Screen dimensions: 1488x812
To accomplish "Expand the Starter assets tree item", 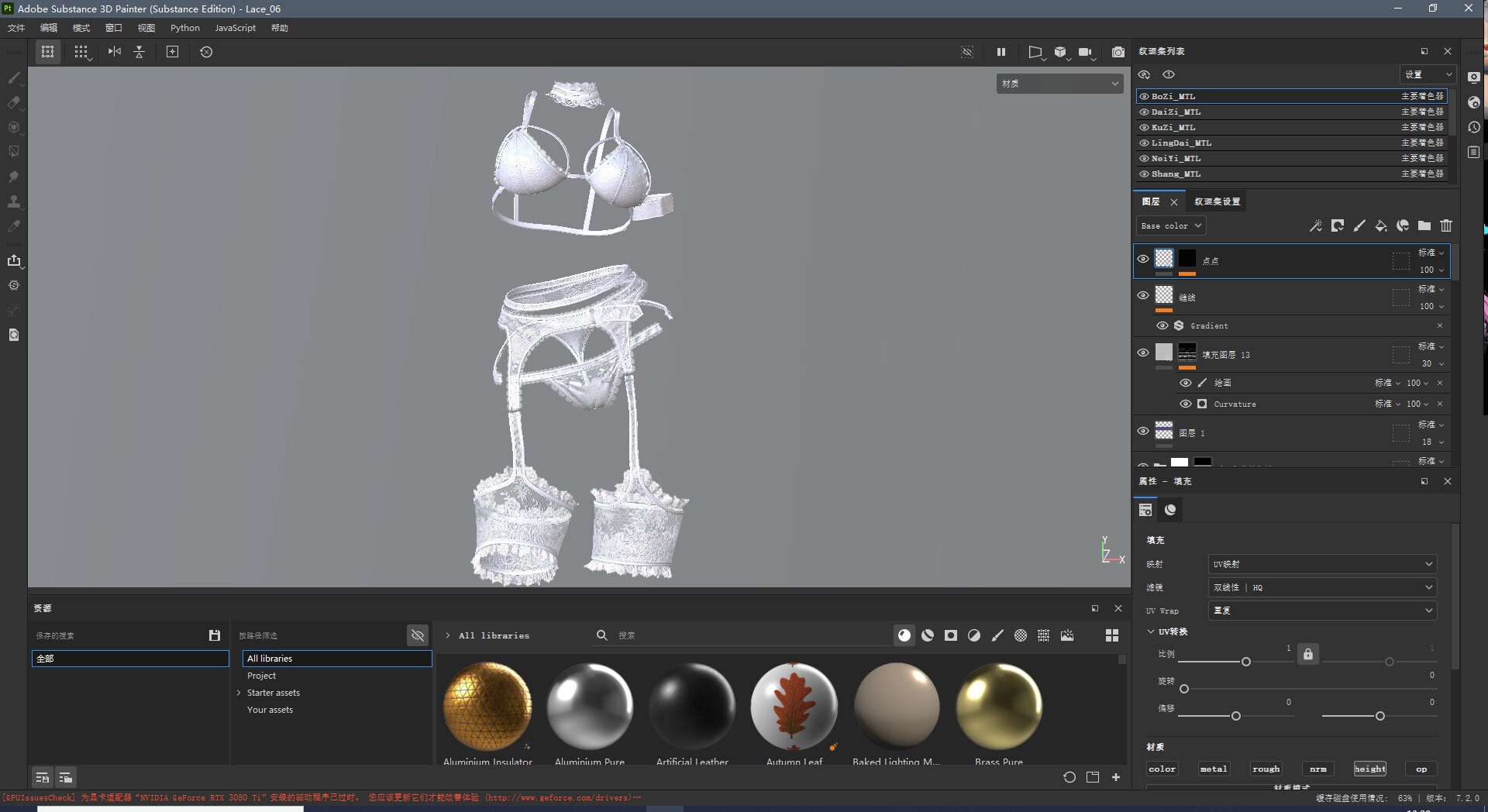I will tap(239, 693).
